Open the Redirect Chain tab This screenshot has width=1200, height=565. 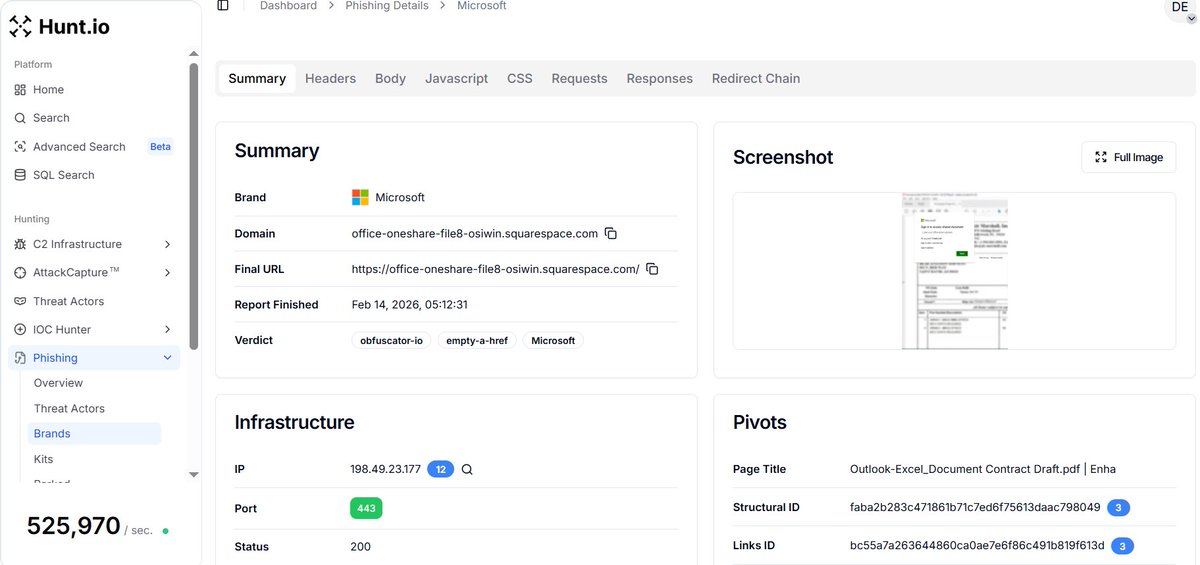[756, 79]
